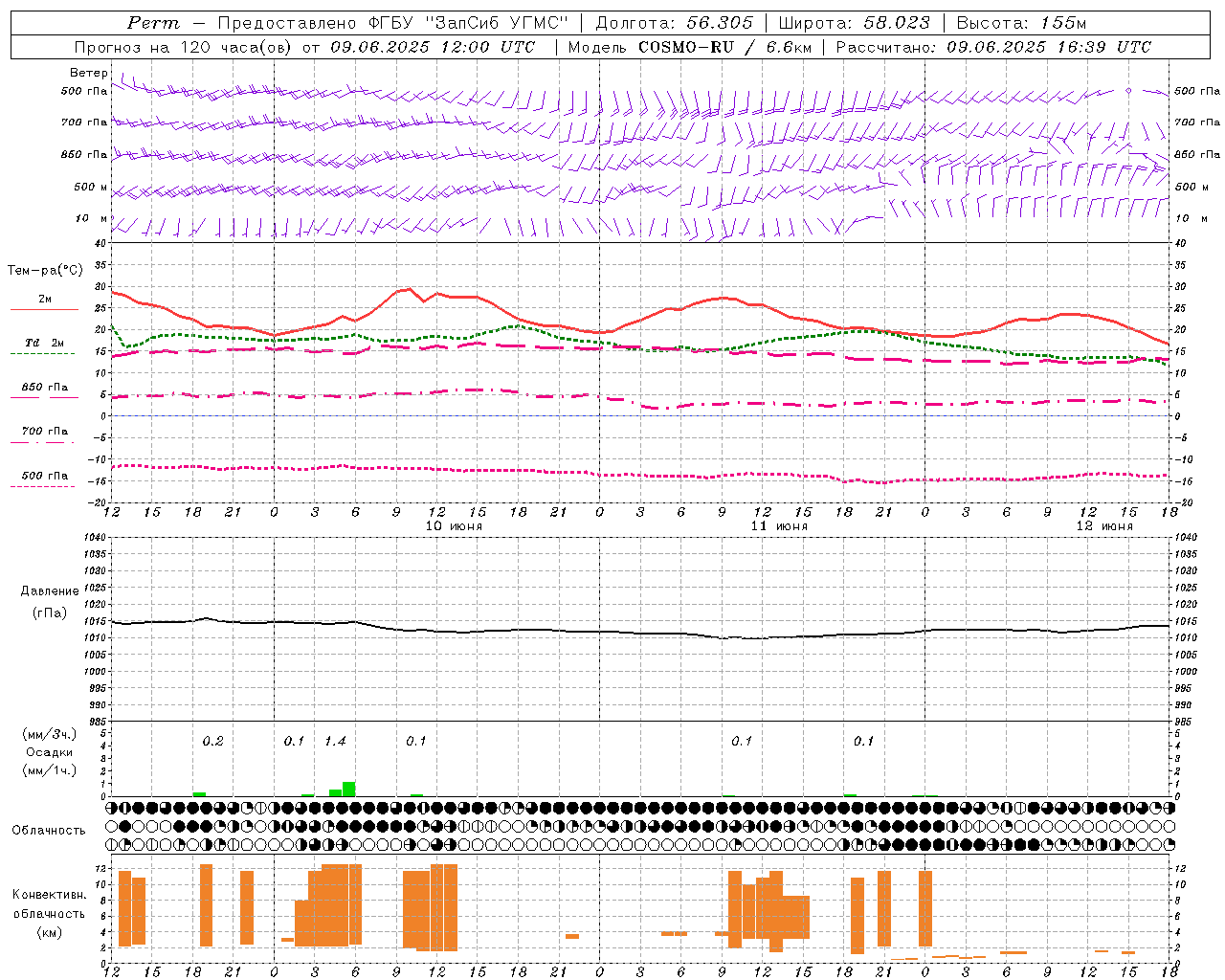Screen dimensions: 1225x980
Task: Click the "Тем-ра(°C)" temperature axis title
Action: coord(45,271)
